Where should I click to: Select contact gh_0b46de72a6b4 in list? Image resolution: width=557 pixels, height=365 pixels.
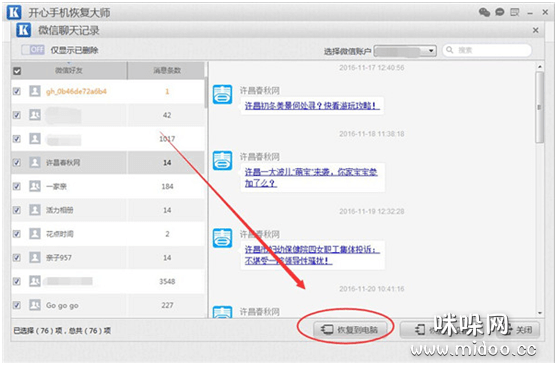[108, 92]
